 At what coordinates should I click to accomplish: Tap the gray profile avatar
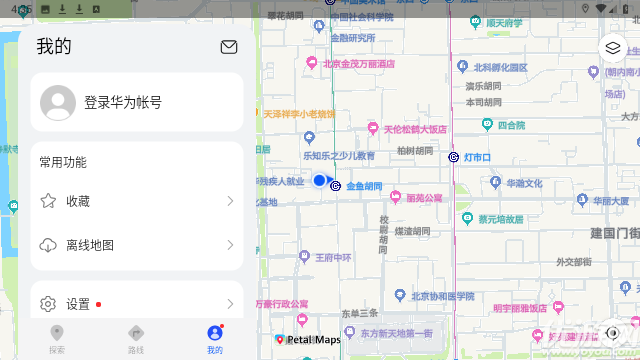click(x=58, y=102)
